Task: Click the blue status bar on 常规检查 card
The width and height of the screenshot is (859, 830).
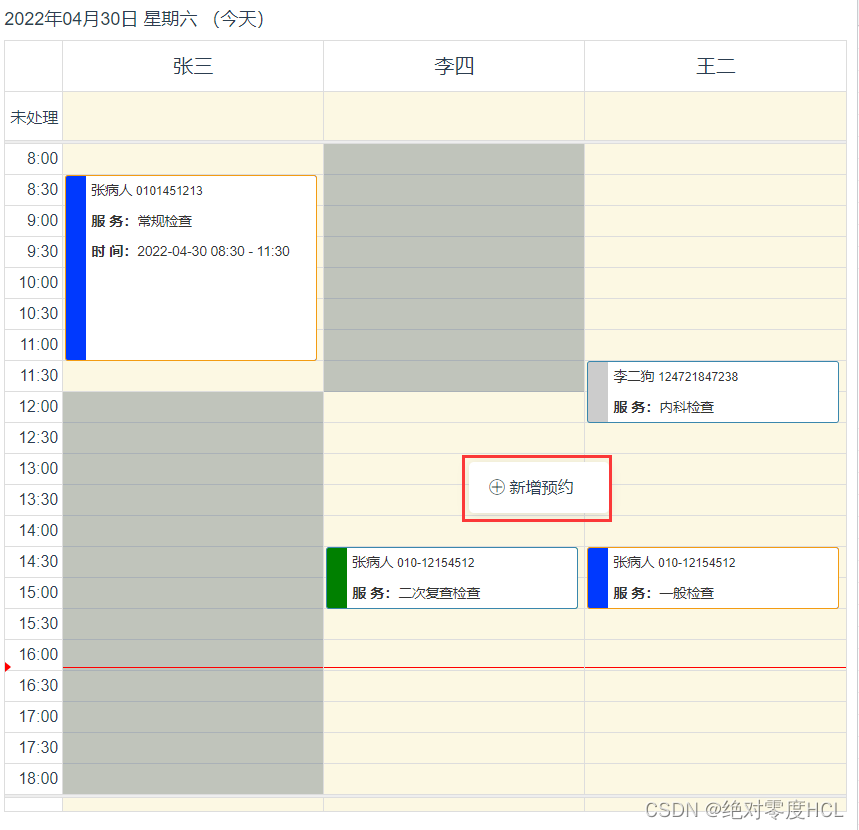Action: (x=76, y=268)
